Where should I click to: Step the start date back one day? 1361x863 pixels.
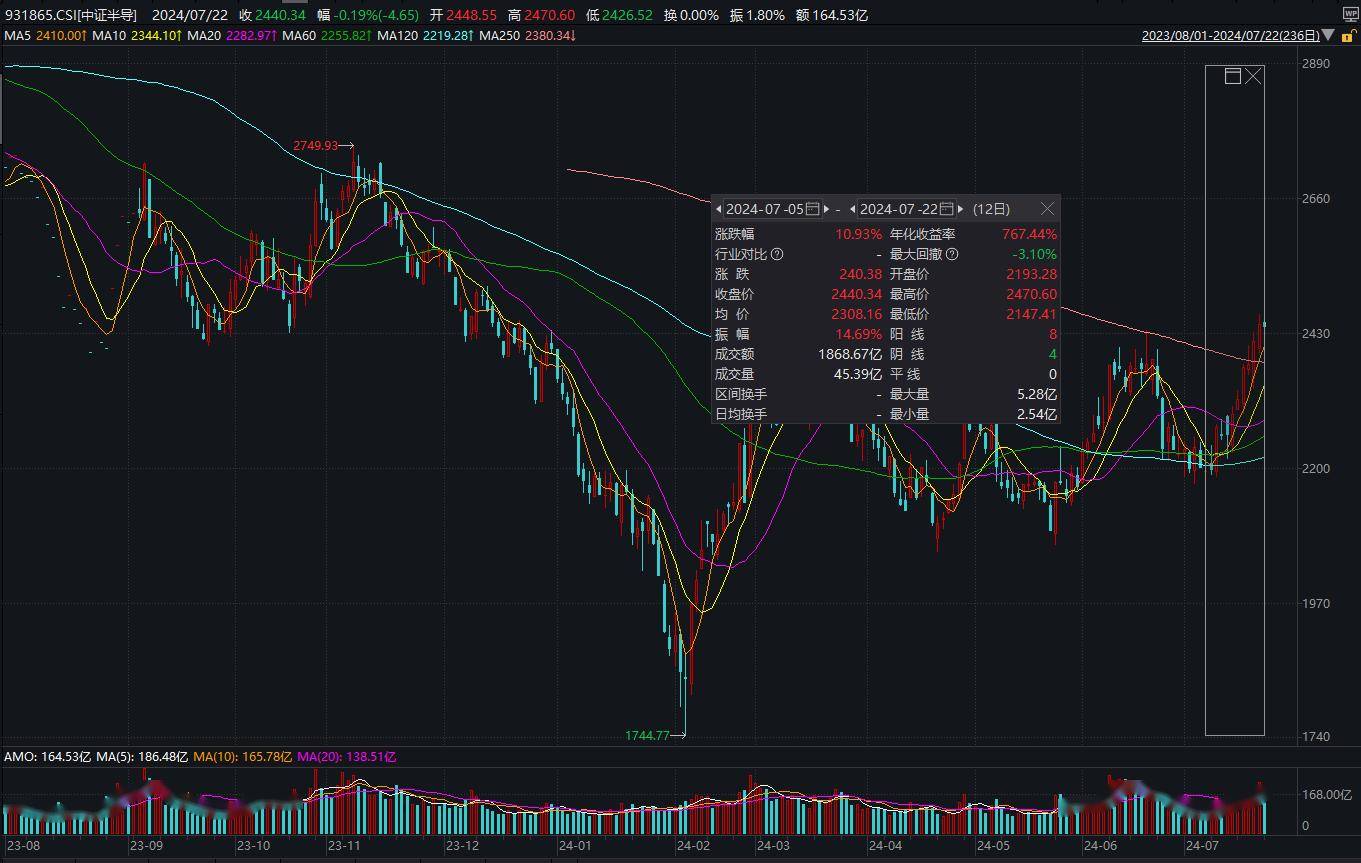pyautogui.click(x=719, y=209)
